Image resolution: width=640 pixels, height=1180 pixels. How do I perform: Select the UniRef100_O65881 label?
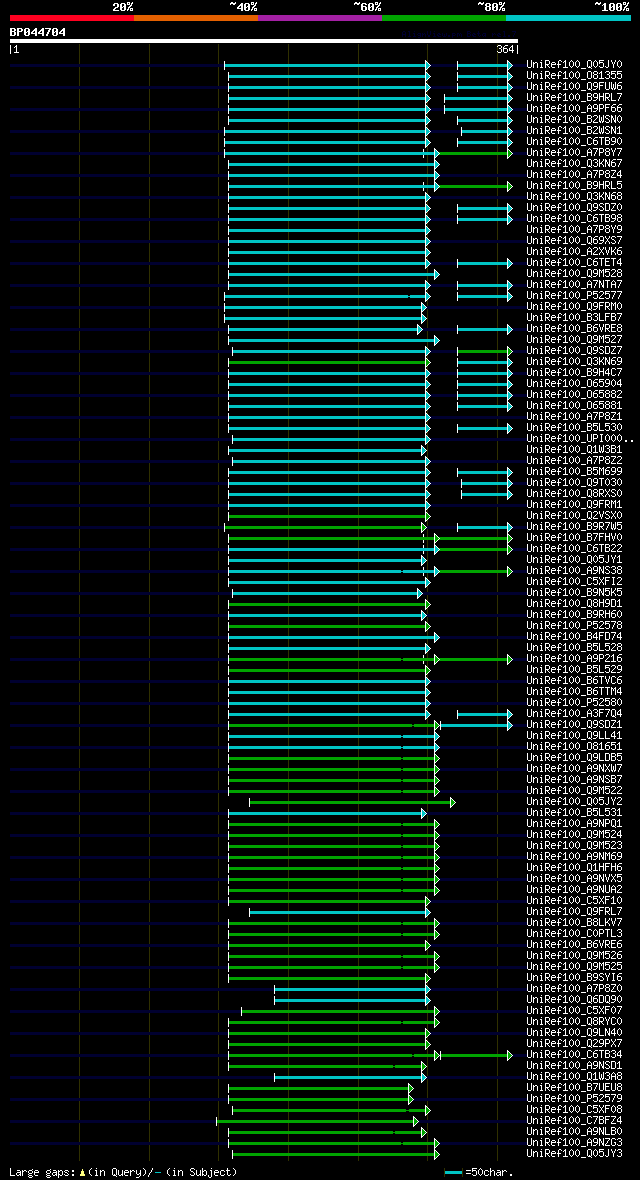pyautogui.click(x=574, y=406)
